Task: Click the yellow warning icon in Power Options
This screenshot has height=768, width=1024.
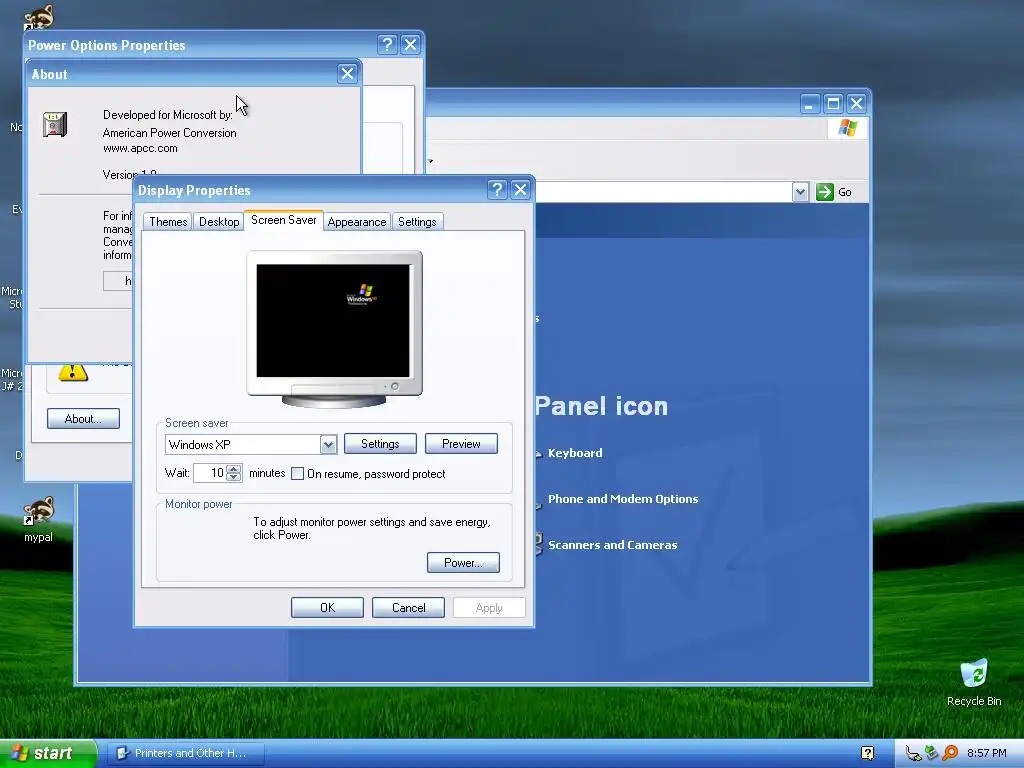Action: 72,373
